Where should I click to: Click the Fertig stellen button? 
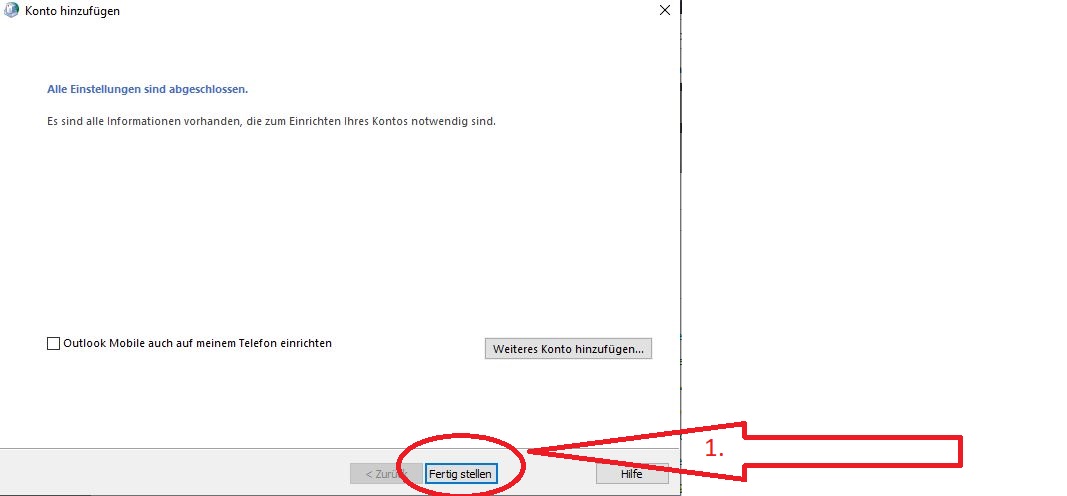(460, 474)
